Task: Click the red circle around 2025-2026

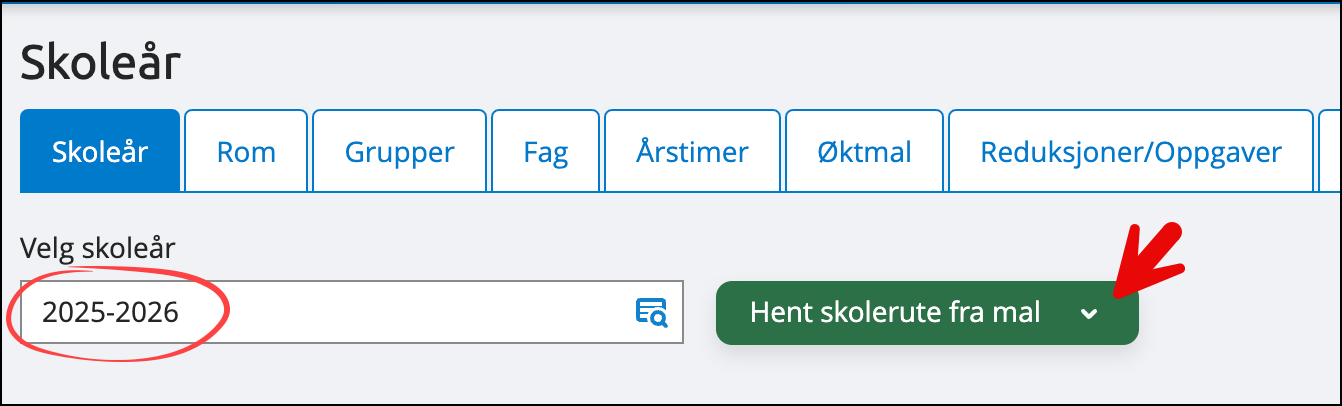Action: pyautogui.click(x=119, y=312)
